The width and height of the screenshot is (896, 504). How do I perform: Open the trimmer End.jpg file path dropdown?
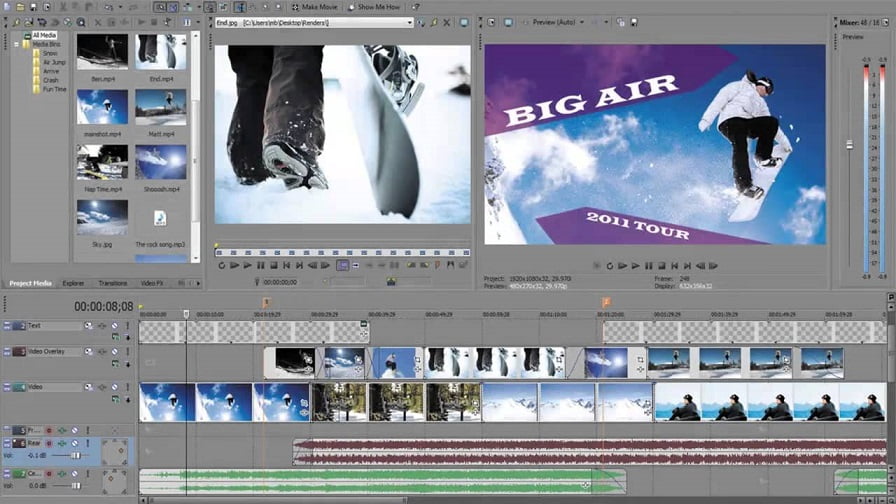(x=409, y=22)
